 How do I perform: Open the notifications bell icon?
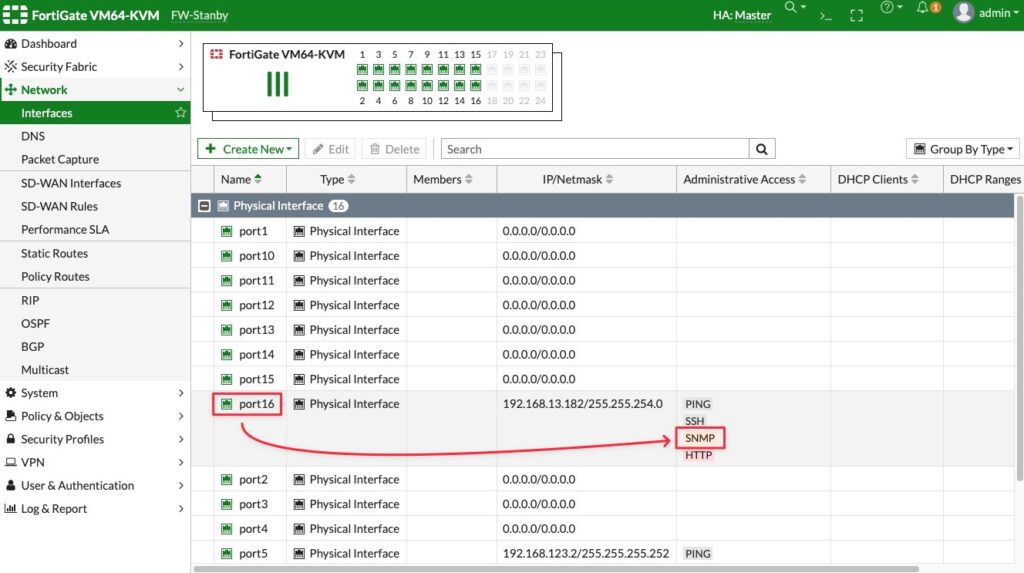pyautogui.click(x=922, y=7)
